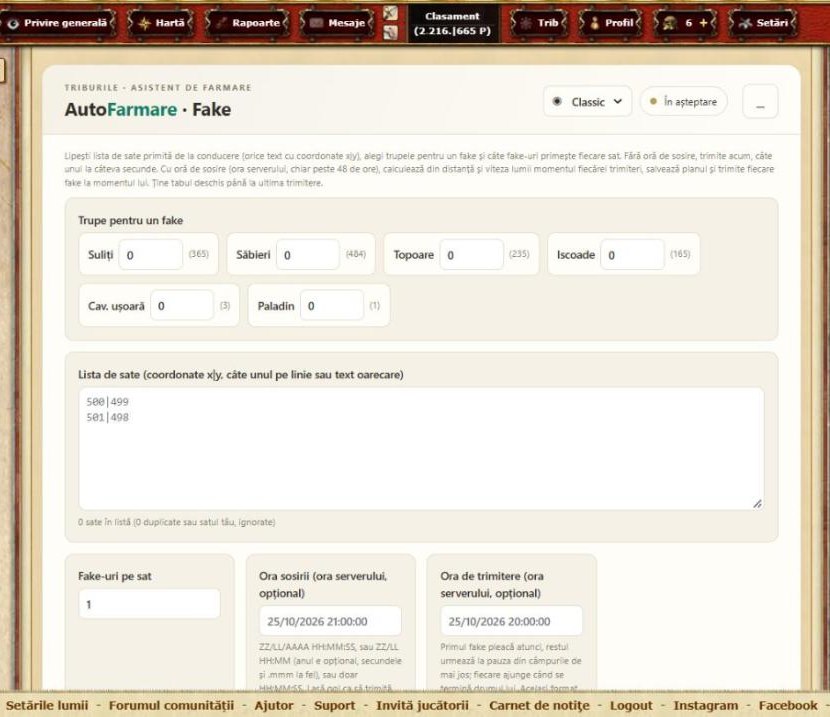Focus the Sulițe troop count field
This screenshot has height=717, width=830.
click(x=151, y=255)
